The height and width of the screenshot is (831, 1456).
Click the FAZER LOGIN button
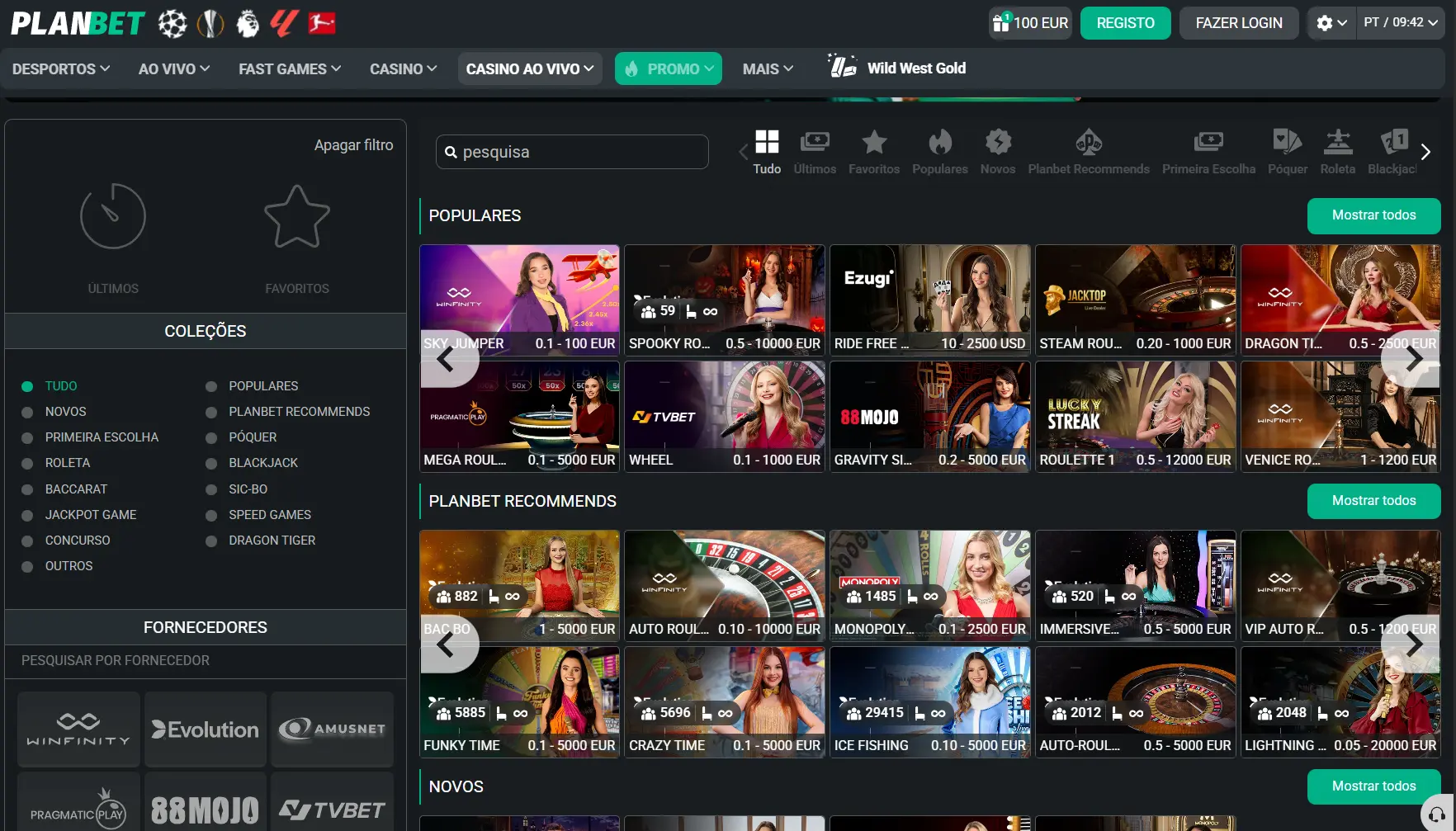coord(1239,23)
